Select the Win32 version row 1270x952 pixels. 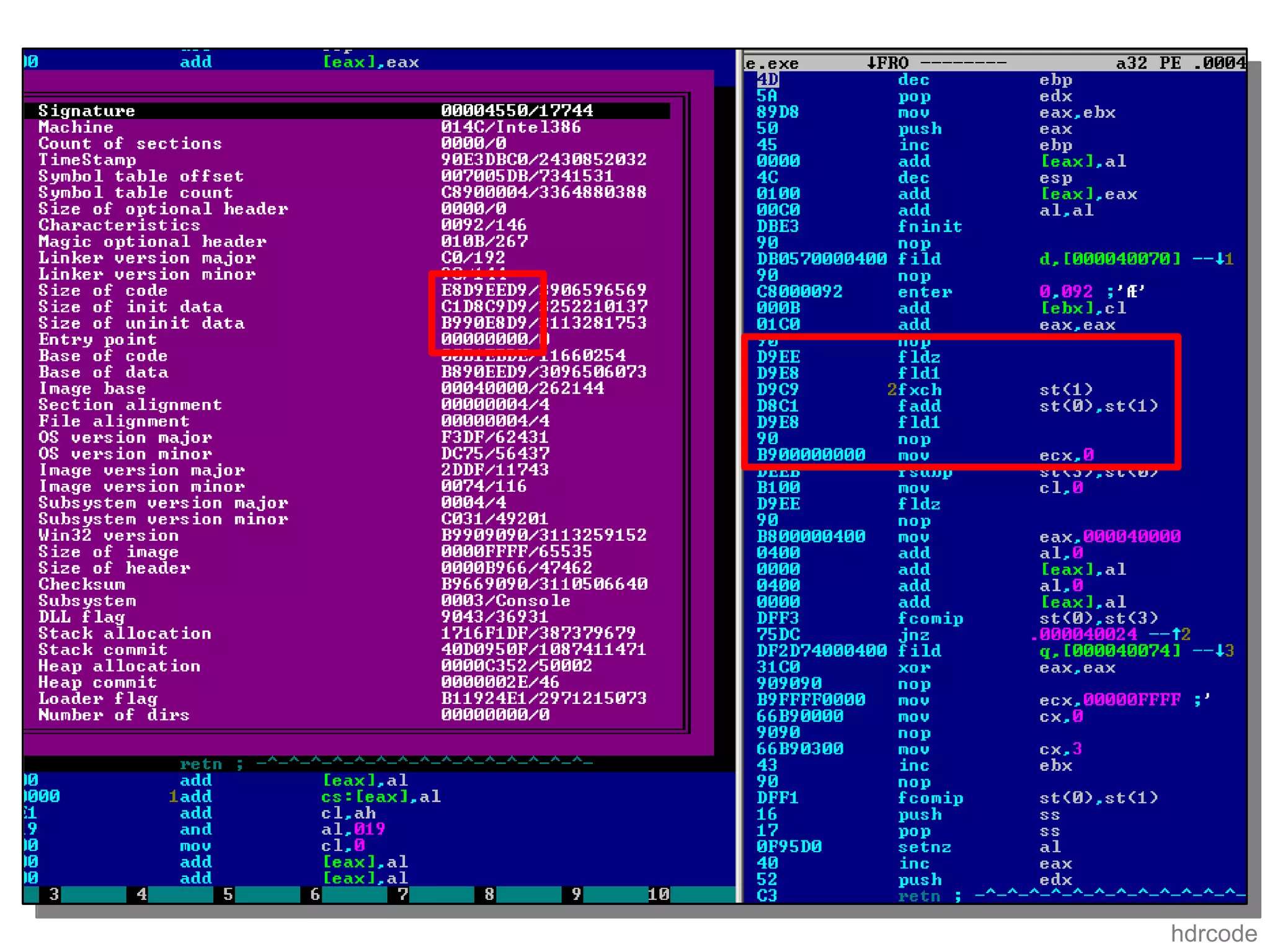click(347, 535)
